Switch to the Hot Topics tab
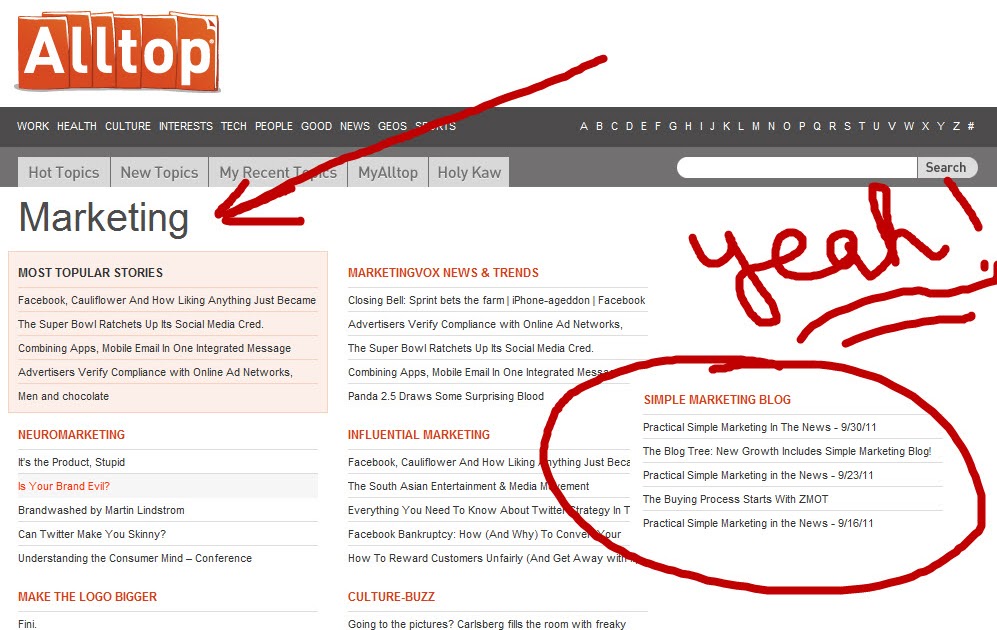The image size is (997, 630). [x=62, y=172]
